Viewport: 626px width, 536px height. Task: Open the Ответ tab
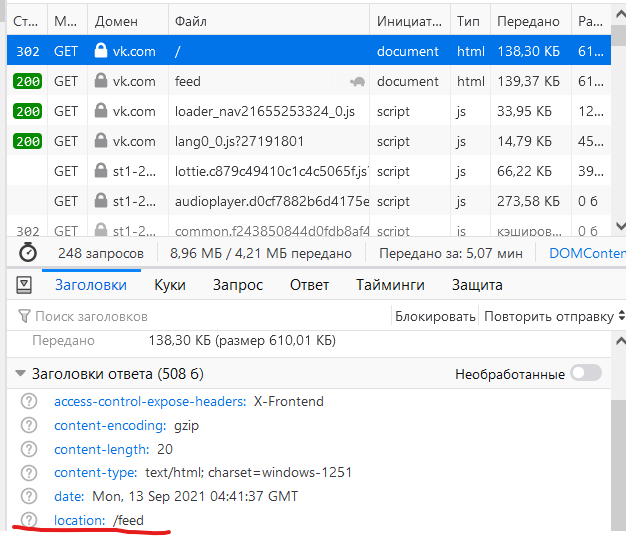point(309,285)
